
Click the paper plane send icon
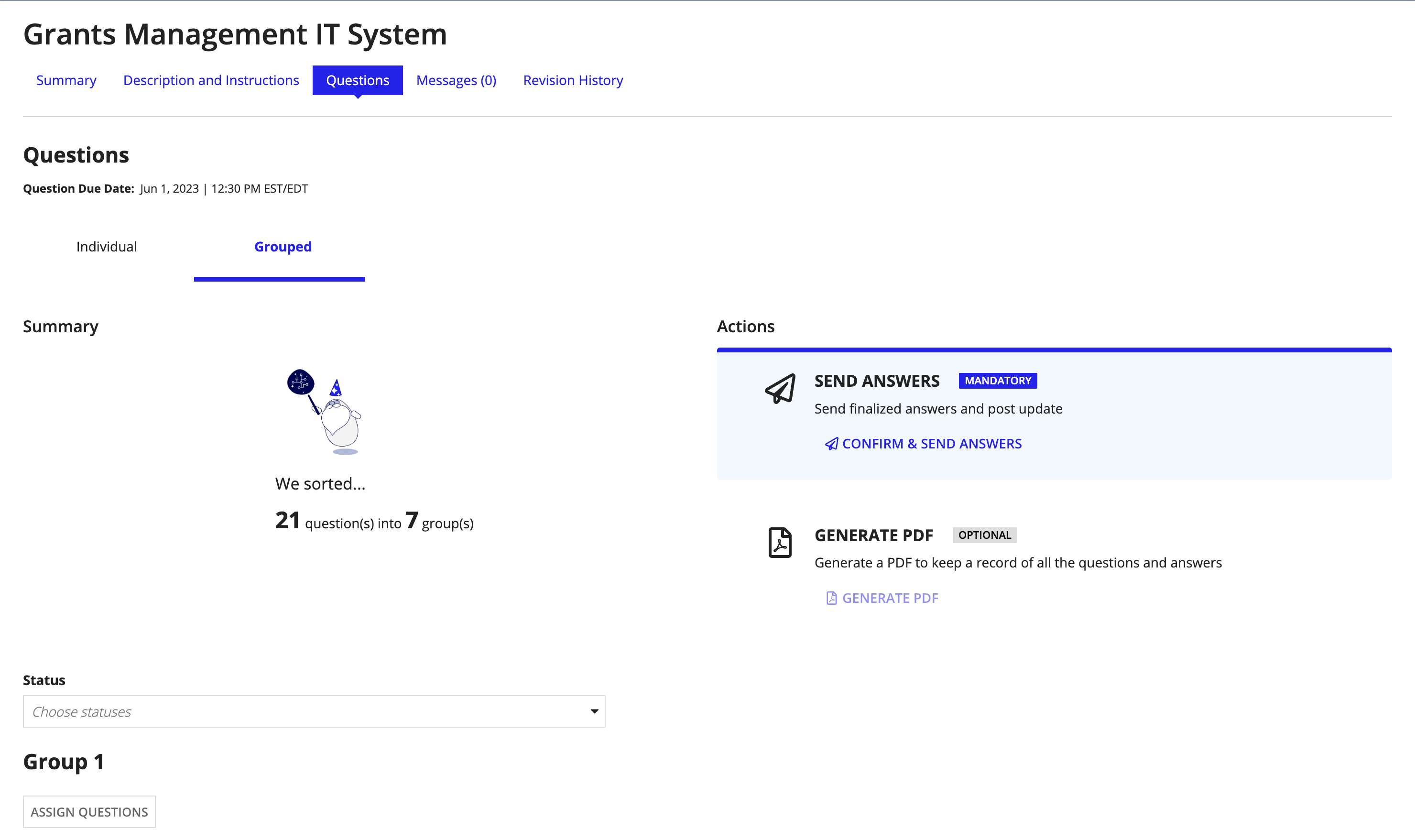pyautogui.click(x=780, y=390)
